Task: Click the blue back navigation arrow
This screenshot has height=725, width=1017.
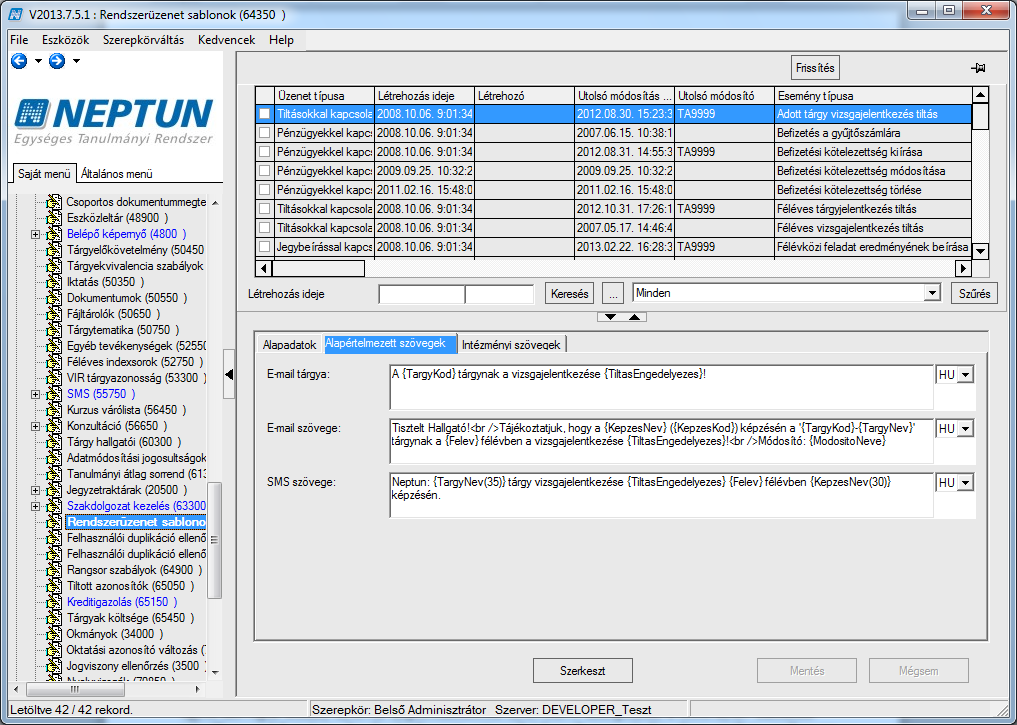Action: coord(19,61)
